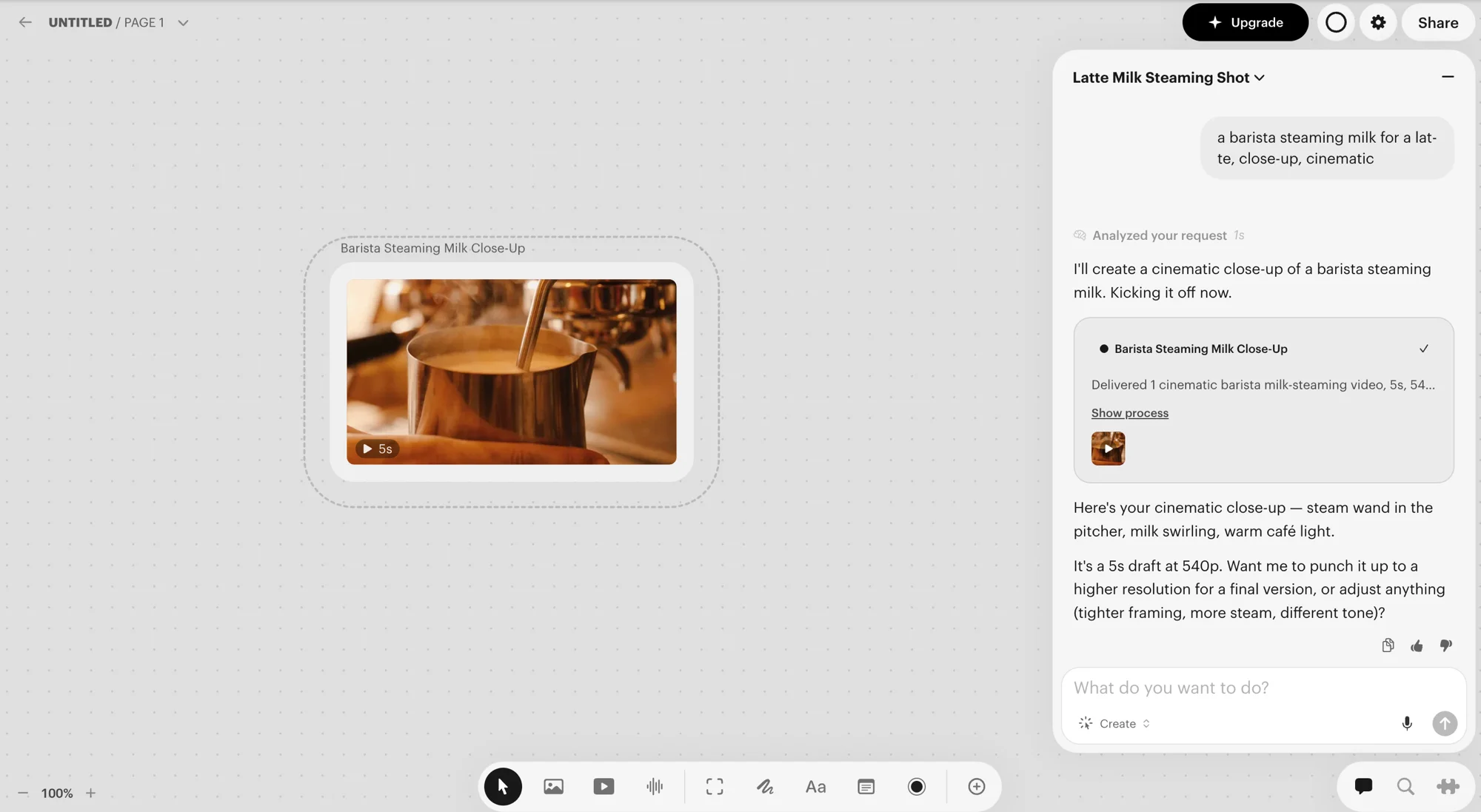1481x812 pixels.
Task: Pick the pen drawing tool
Action: click(x=765, y=786)
